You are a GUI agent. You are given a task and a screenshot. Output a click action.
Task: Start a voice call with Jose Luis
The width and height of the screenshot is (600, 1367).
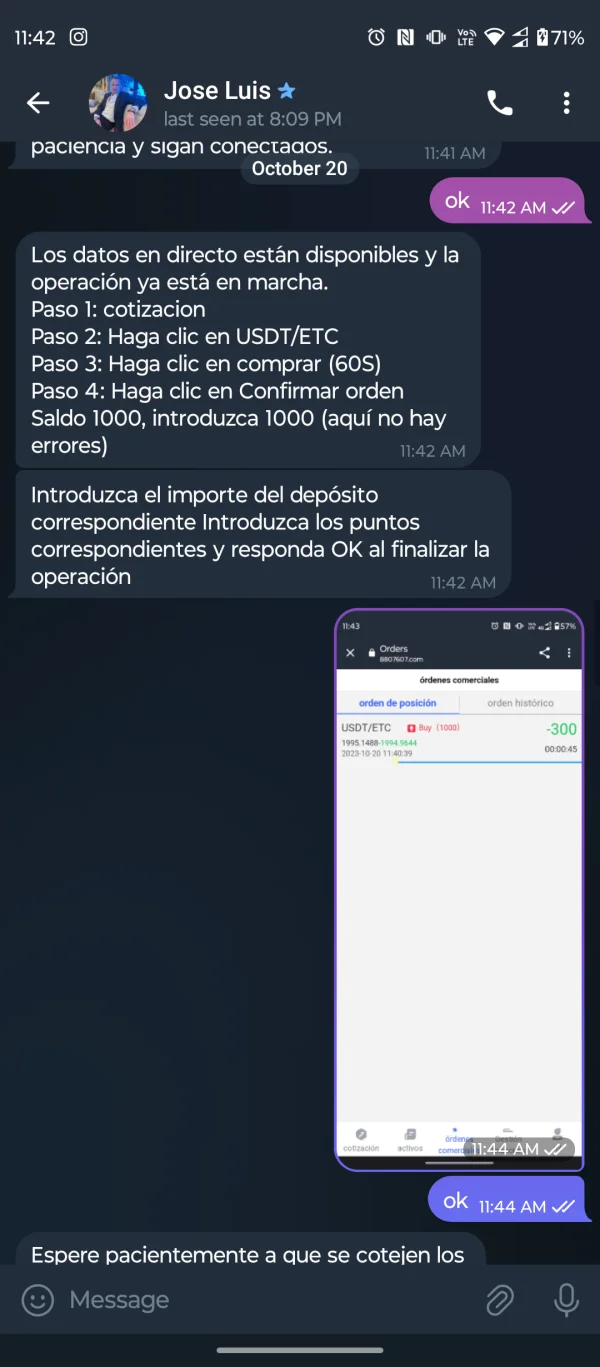(499, 102)
